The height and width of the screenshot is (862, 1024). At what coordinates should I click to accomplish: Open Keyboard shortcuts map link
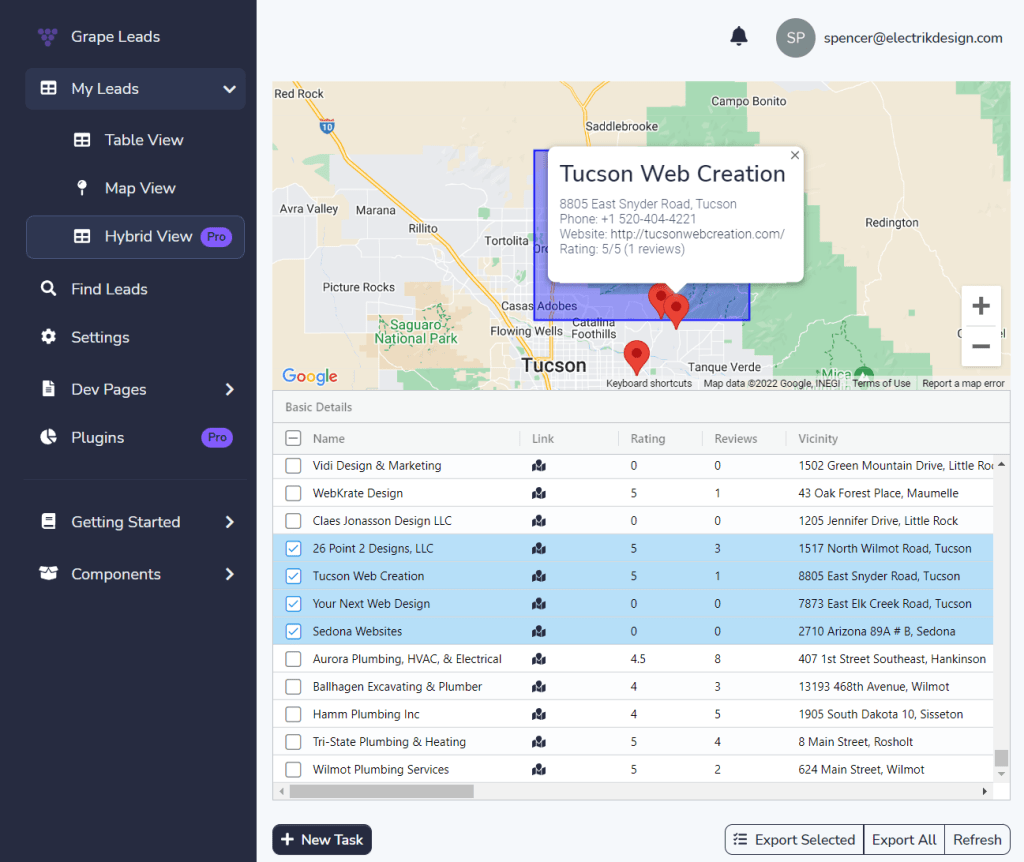pyautogui.click(x=648, y=383)
